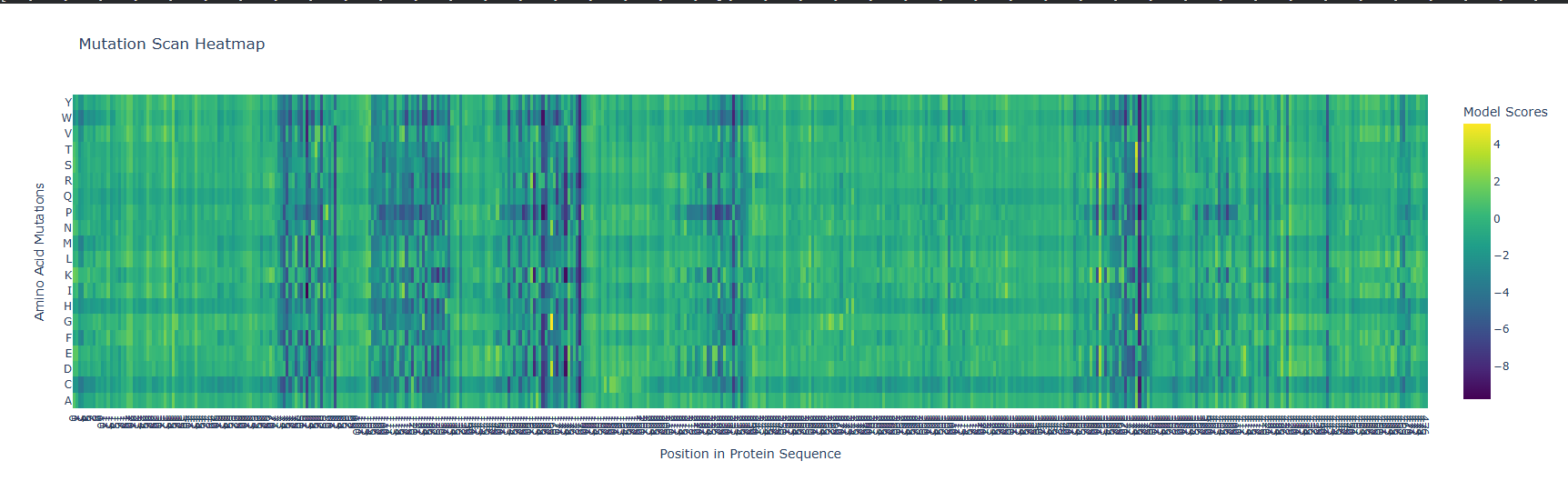This screenshot has height=481, width=1568.
Task: Click y-axis tick label L
Action: pyautogui.click(x=68, y=259)
